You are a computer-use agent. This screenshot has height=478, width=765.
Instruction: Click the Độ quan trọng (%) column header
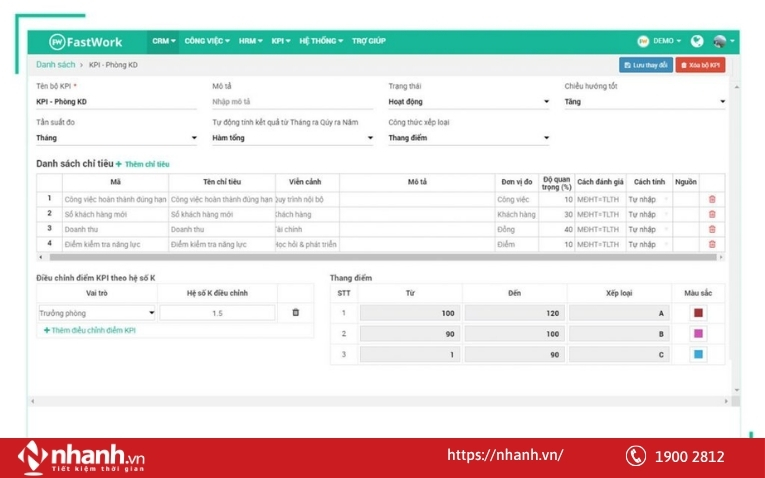557,183
